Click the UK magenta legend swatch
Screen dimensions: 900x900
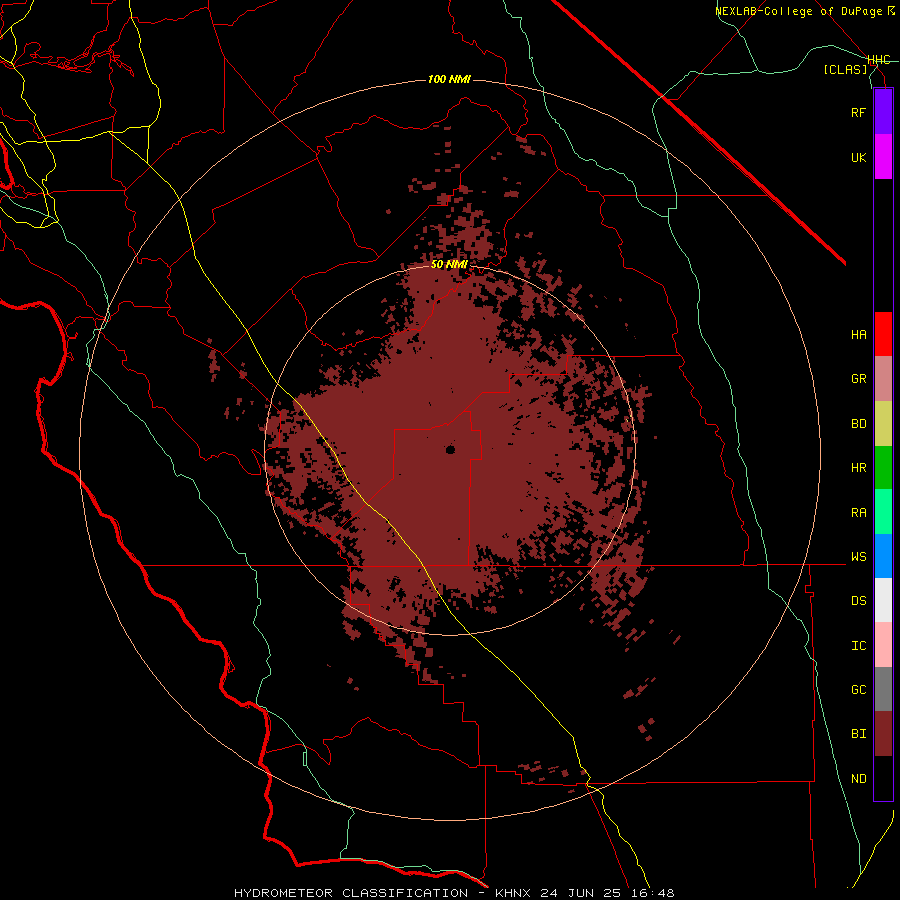tap(883, 157)
